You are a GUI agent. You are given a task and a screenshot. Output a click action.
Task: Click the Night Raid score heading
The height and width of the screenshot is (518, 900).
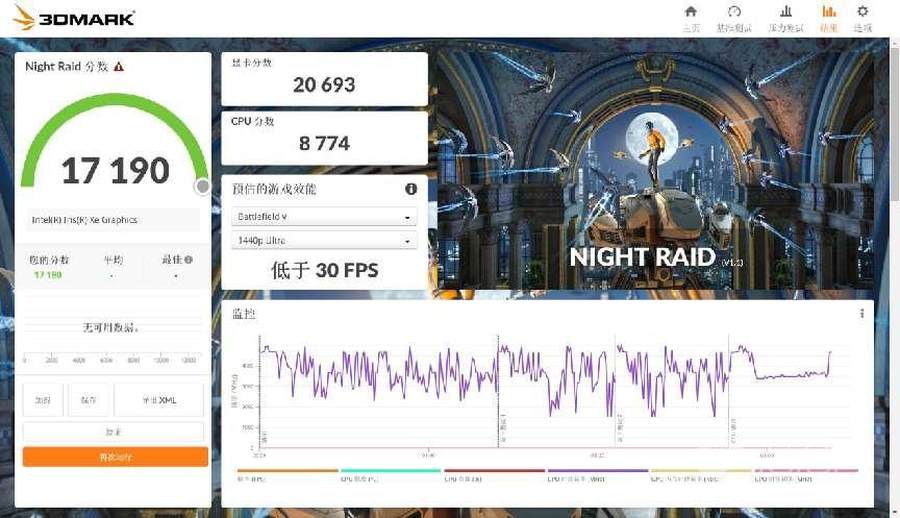coord(66,67)
